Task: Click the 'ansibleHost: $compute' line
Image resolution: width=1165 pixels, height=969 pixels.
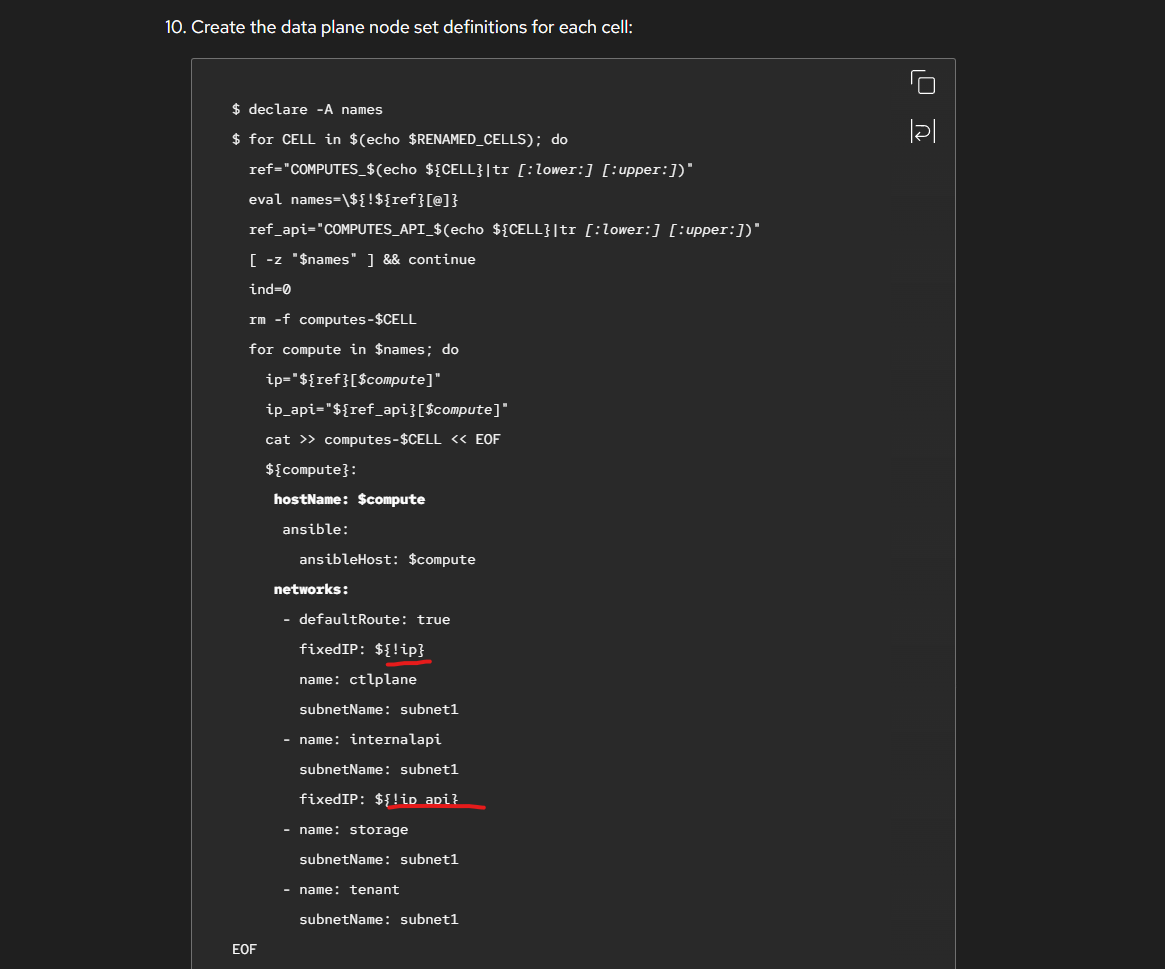Action: [x=387, y=559]
